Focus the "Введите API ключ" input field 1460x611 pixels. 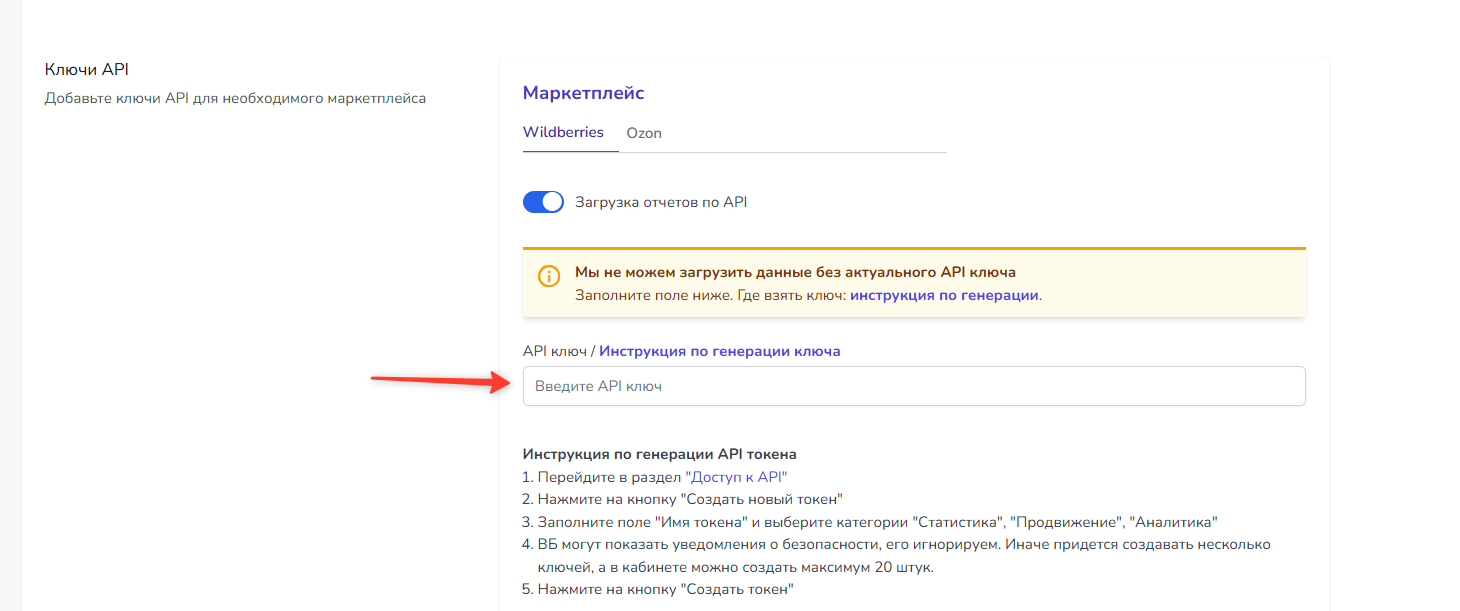[913, 386]
